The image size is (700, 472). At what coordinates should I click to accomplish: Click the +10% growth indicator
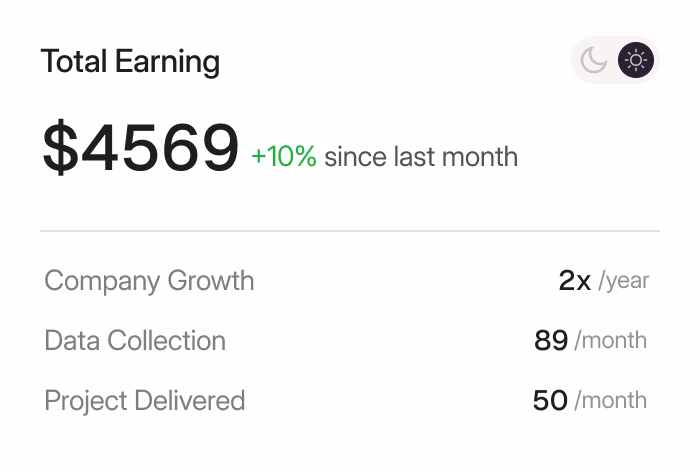coord(284,157)
